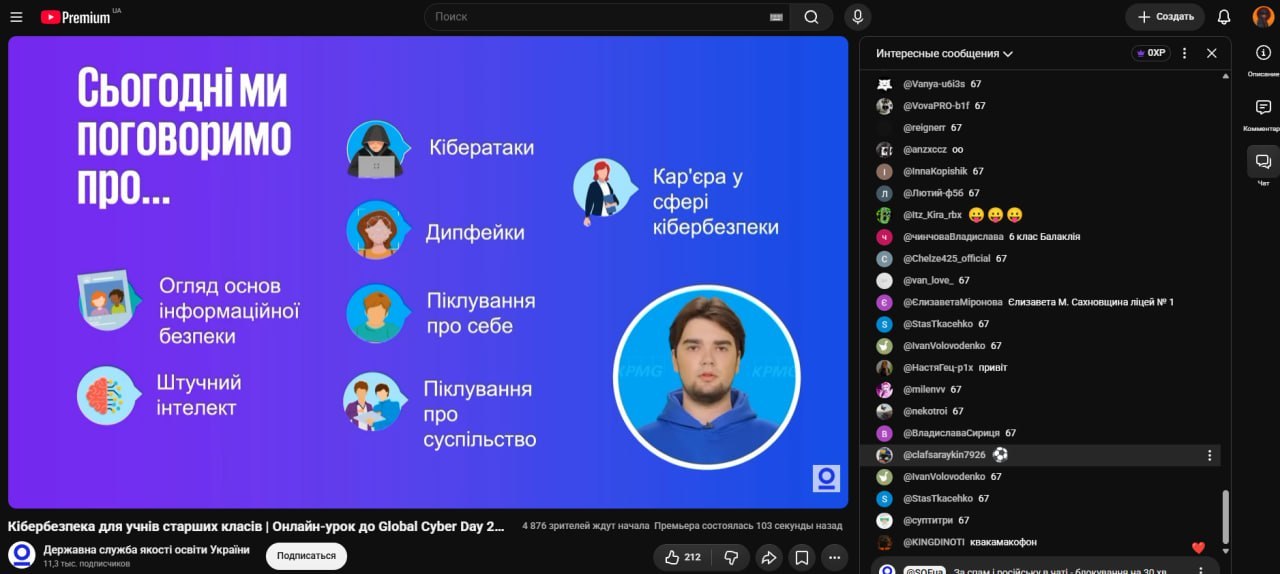
Task: Click the channel watermark logo in video corner
Action: [827, 478]
